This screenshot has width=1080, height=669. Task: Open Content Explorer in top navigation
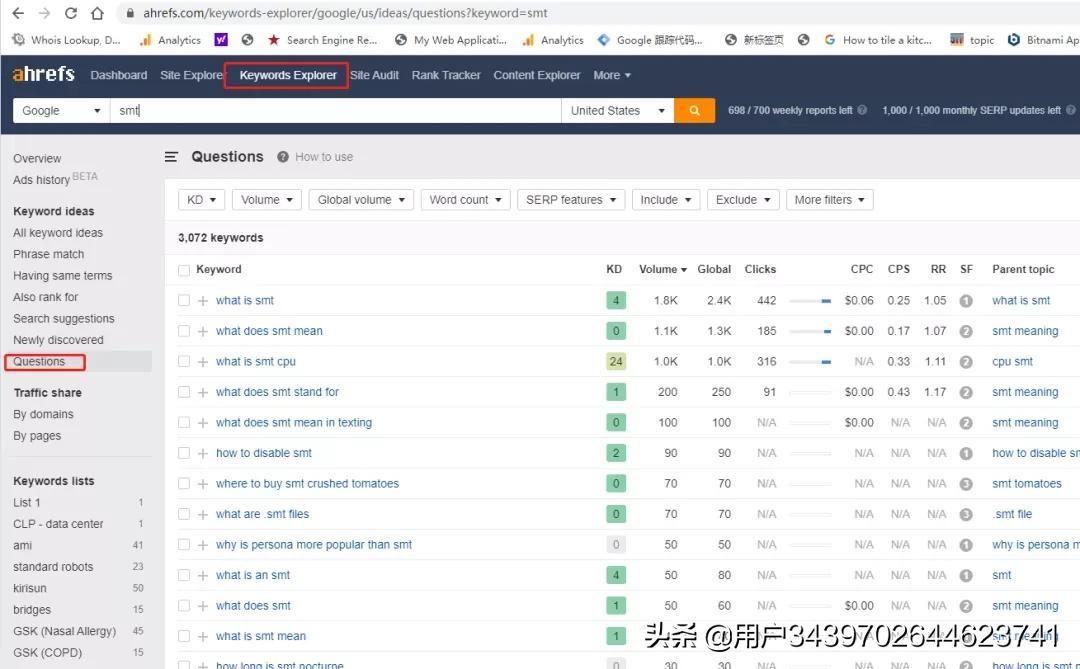[x=537, y=75]
